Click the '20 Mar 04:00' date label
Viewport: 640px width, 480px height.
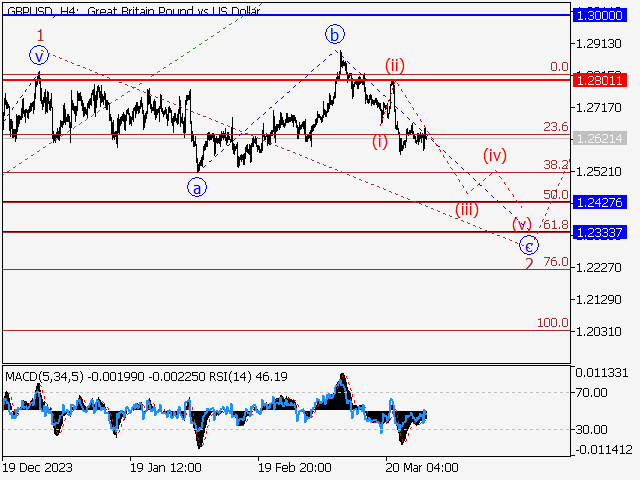click(x=422, y=467)
